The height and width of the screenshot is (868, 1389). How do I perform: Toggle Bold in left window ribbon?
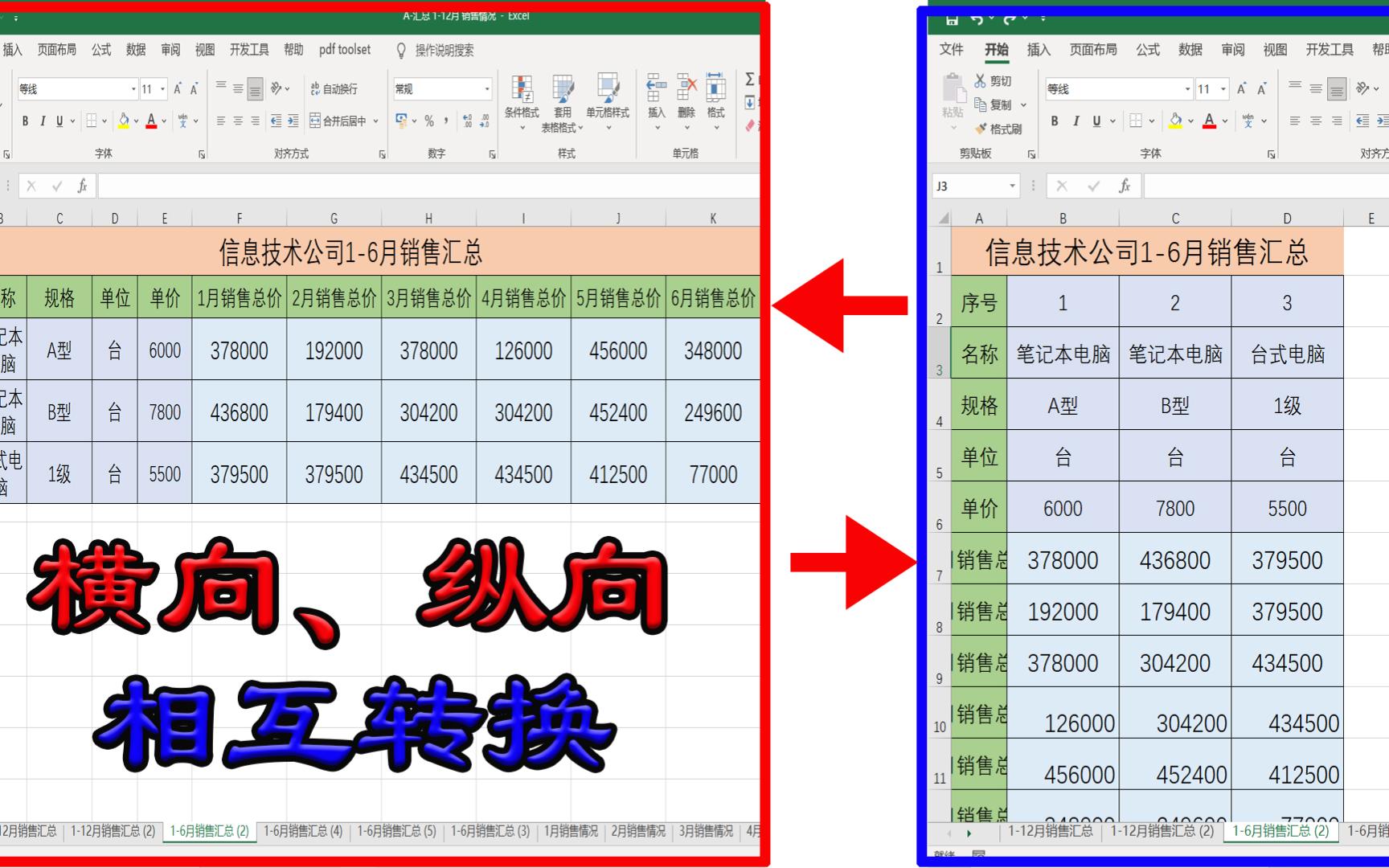25,121
